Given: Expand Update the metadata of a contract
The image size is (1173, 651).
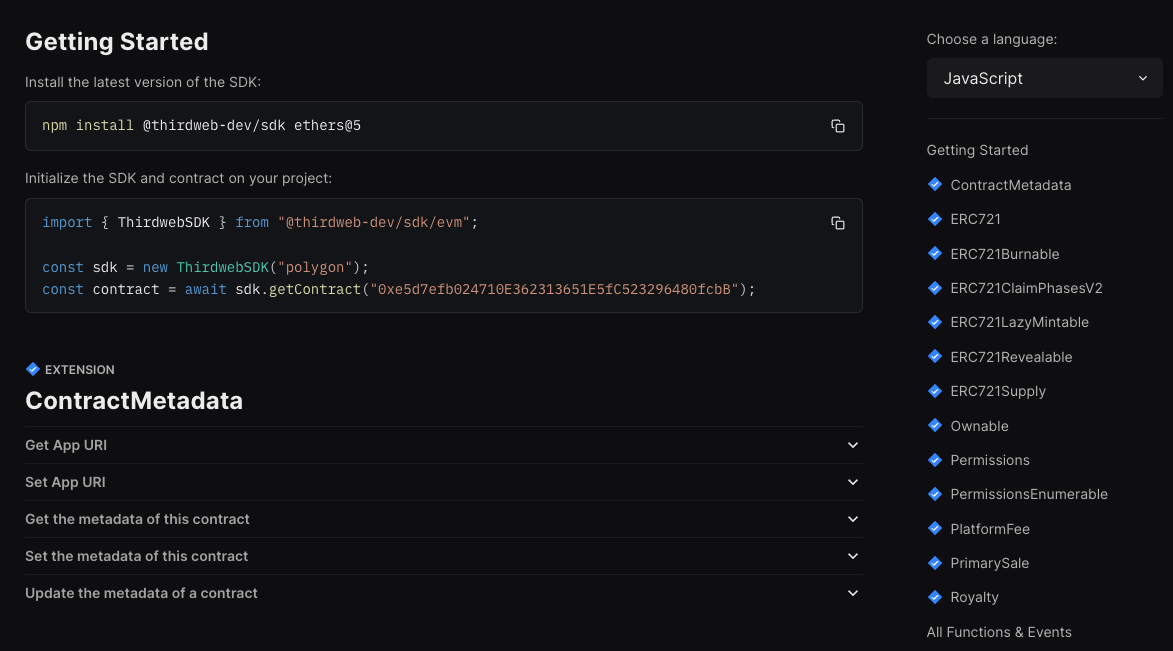Looking at the screenshot, I should coord(444,593).
